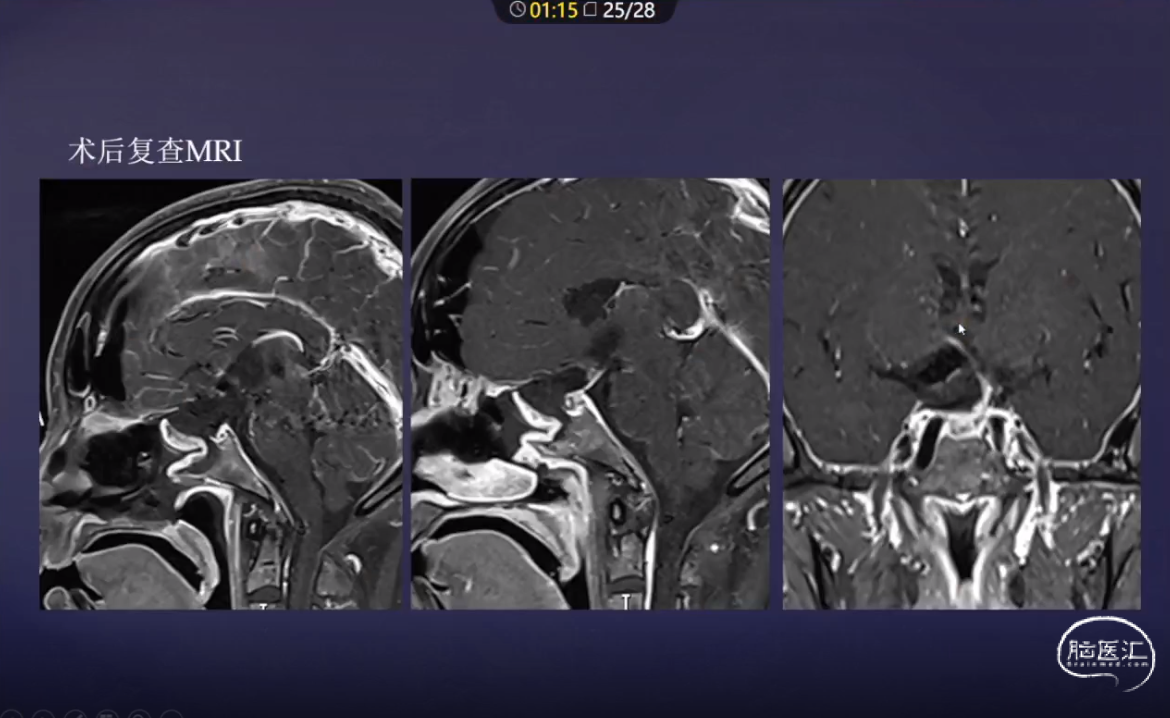Open the pen tool in slideshow controls
This screenshot has width=1170, height=718.
pos(75,715)
